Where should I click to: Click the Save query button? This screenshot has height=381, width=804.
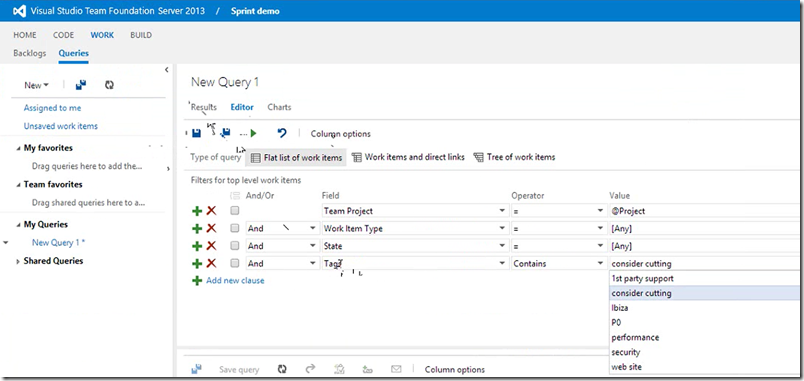239,369
